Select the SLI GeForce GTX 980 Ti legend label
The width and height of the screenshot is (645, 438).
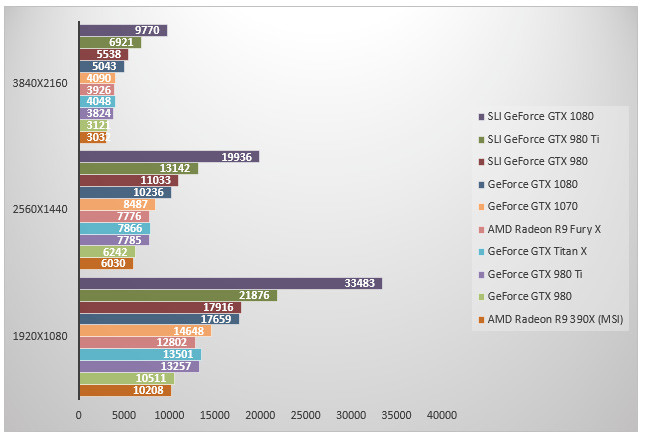tap(543, 139)
